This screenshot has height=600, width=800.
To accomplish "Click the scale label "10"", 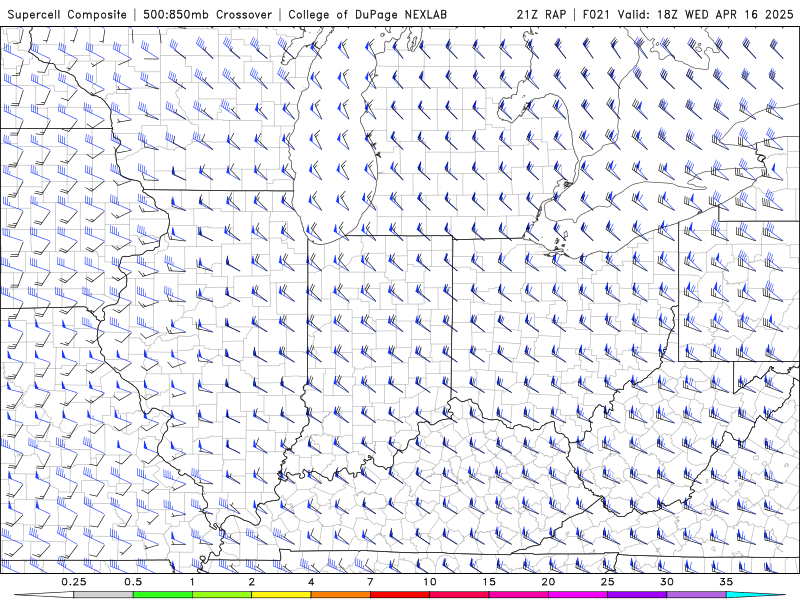I will tap(430, 582).
